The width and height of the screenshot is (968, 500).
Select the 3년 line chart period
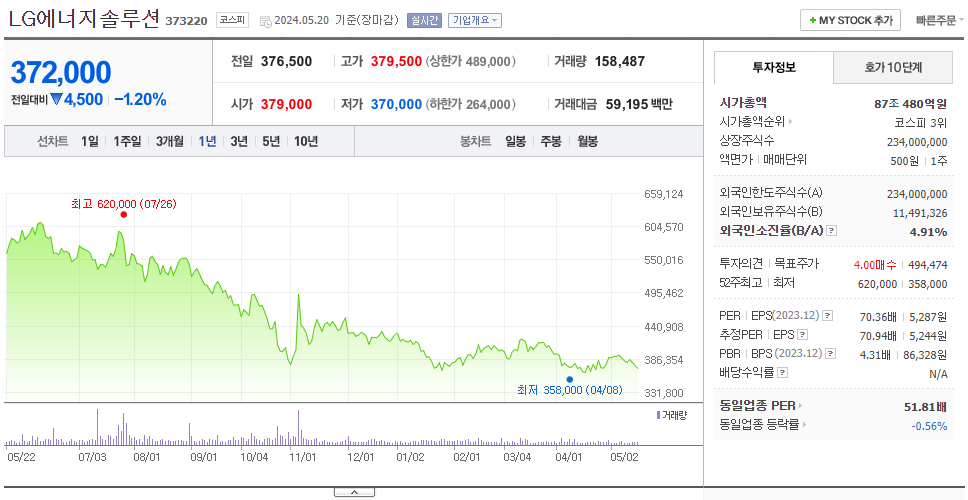point(239,141)
